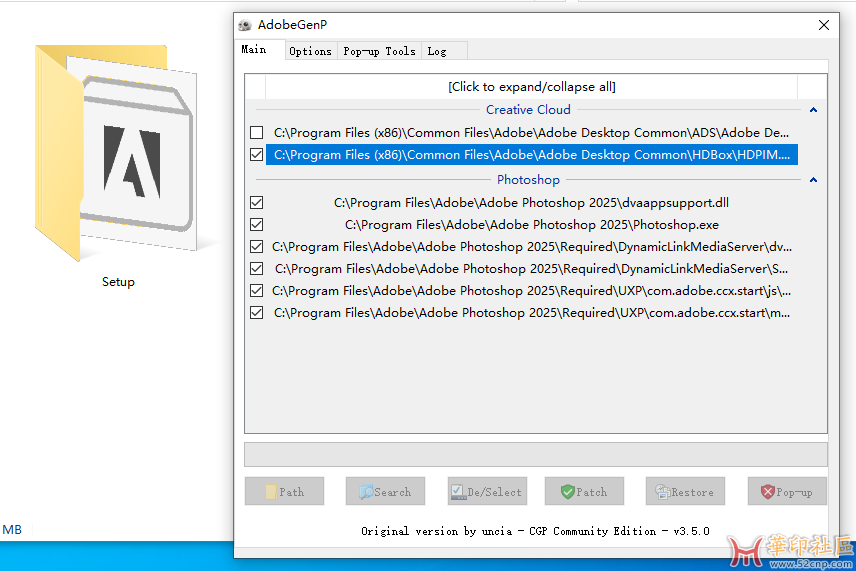856x571 pixels.
Task: Collapse the Photoshop group
Action: tap(813, 180)
